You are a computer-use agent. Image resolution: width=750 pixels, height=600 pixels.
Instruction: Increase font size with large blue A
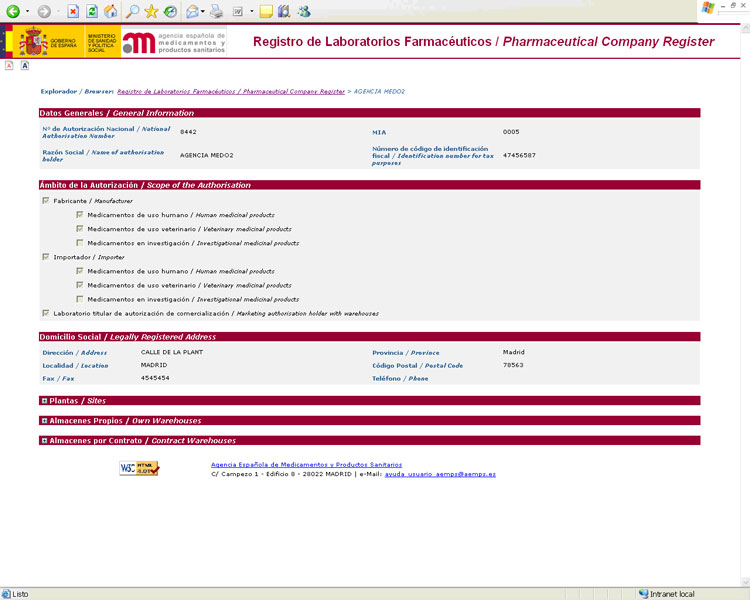(25, 65)
